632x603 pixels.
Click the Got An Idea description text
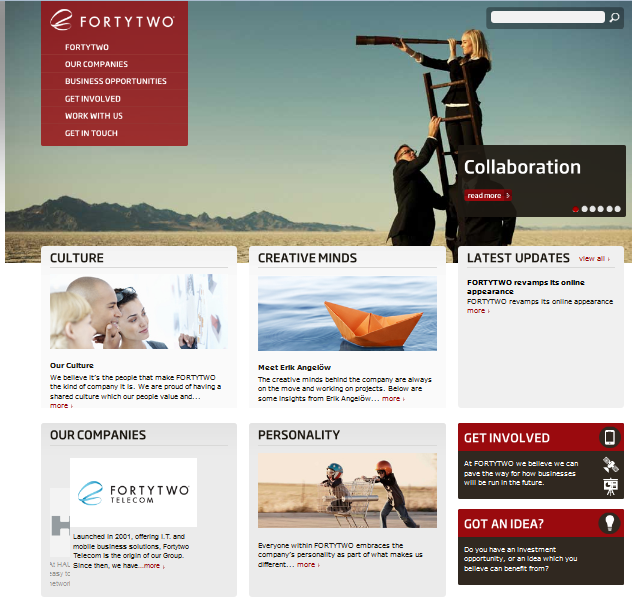pos(520,559)
